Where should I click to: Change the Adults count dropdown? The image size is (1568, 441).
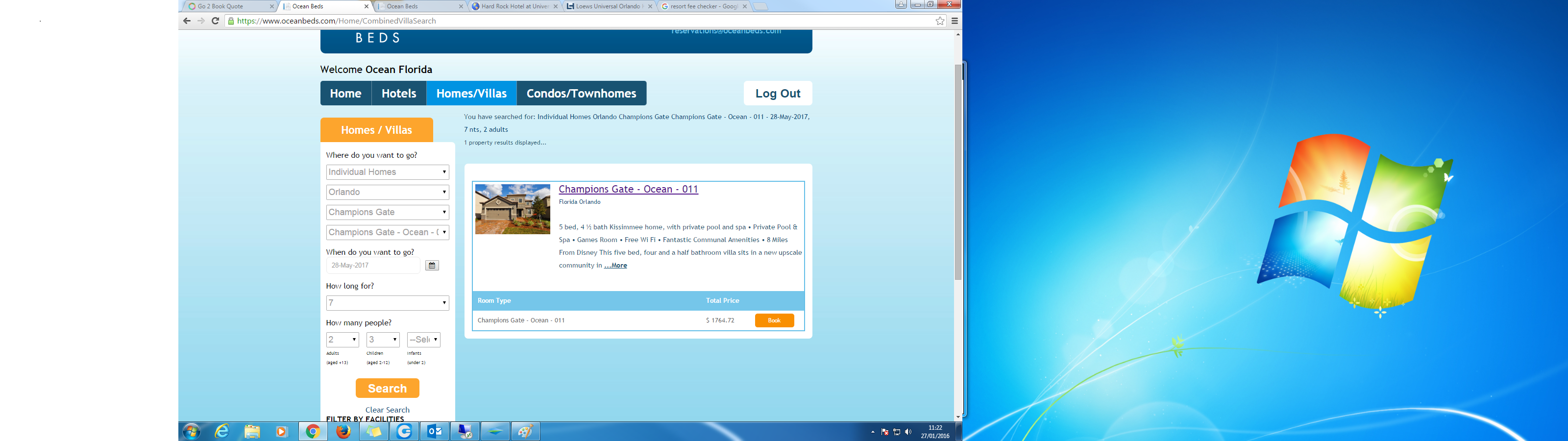tap(343, 340)
